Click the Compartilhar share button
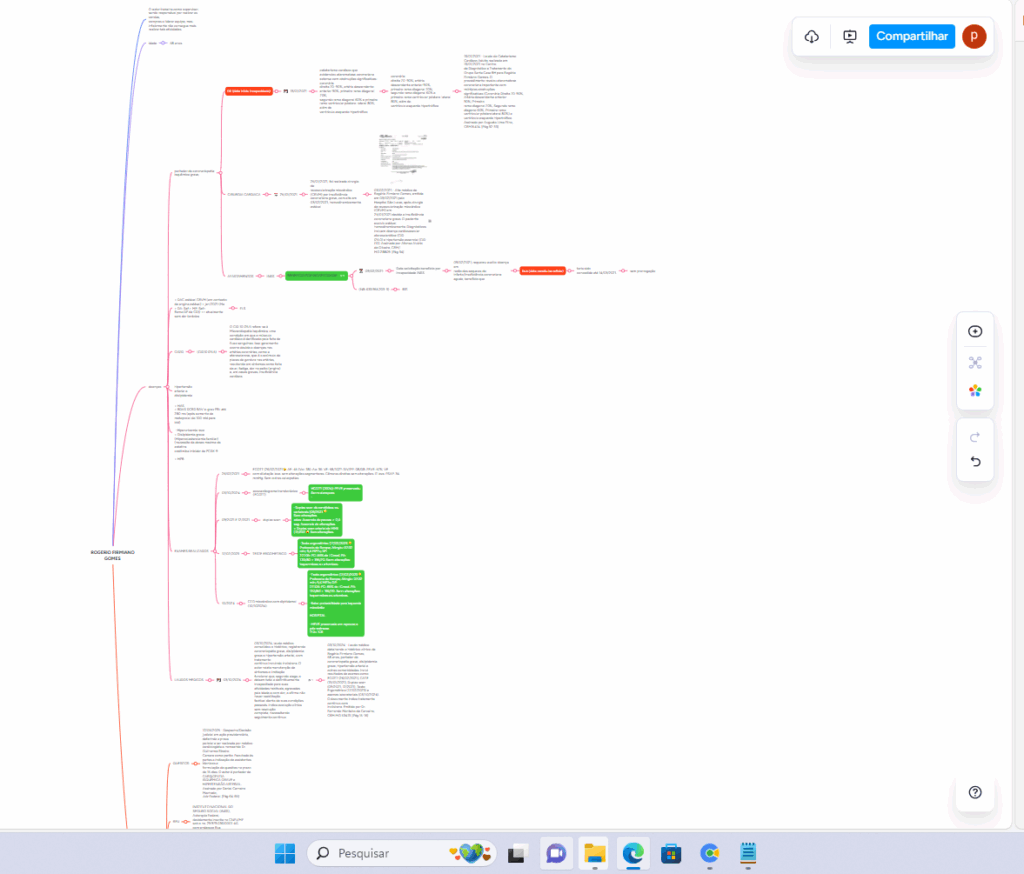Screen dimensions: 1024x874 (911, 36)
